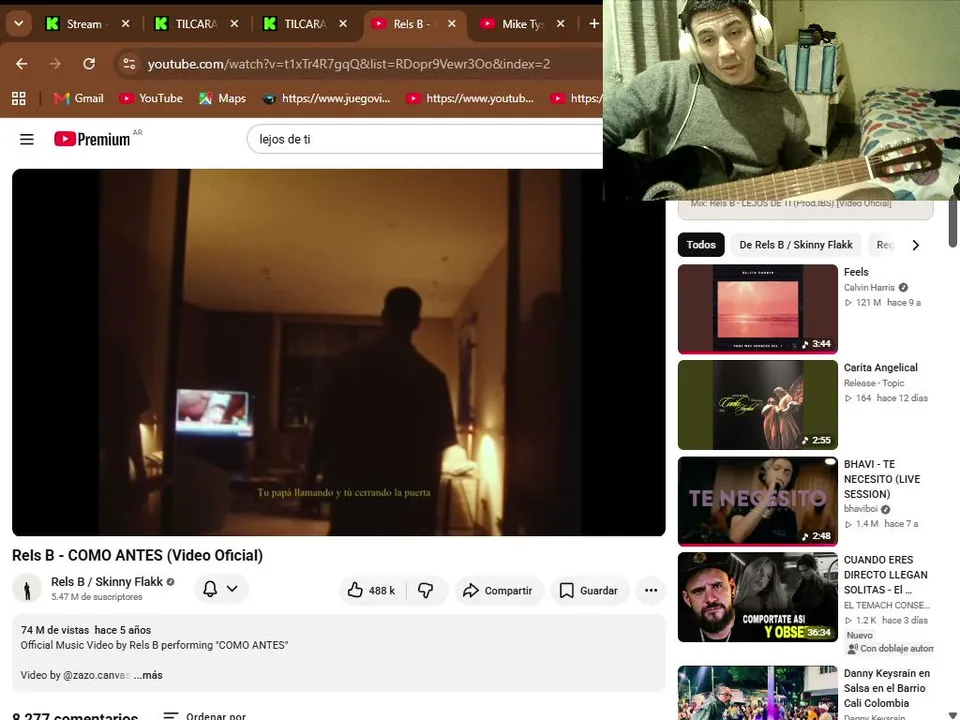The width and height of the screenshot is (960, 720).
Task: Close the Mike Tyson tab
Action: point(560,24)
